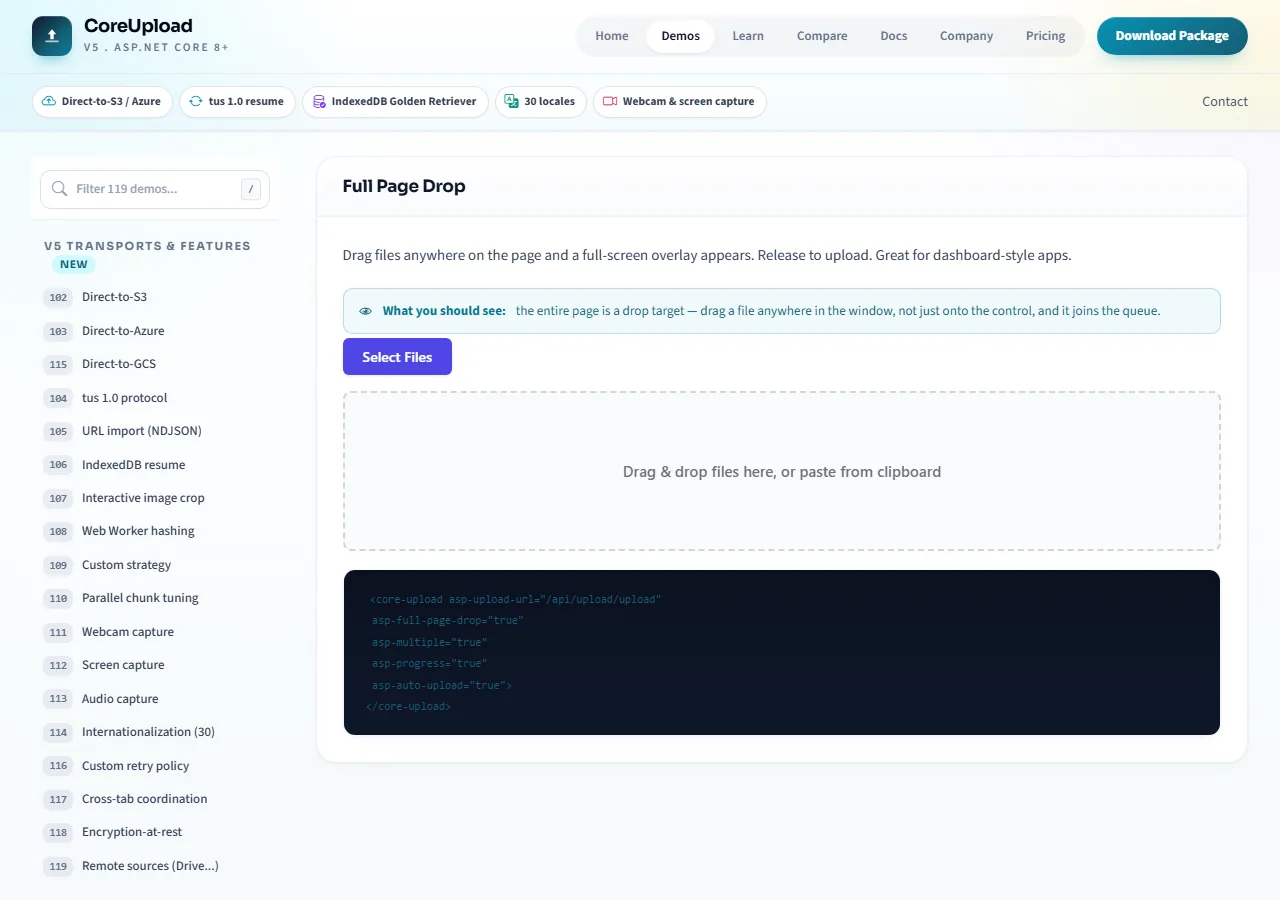Screen dimensions: 1280x900
Task: Click the resume arrows icon on tus 1.0 pill
Action: pos(196,101)
